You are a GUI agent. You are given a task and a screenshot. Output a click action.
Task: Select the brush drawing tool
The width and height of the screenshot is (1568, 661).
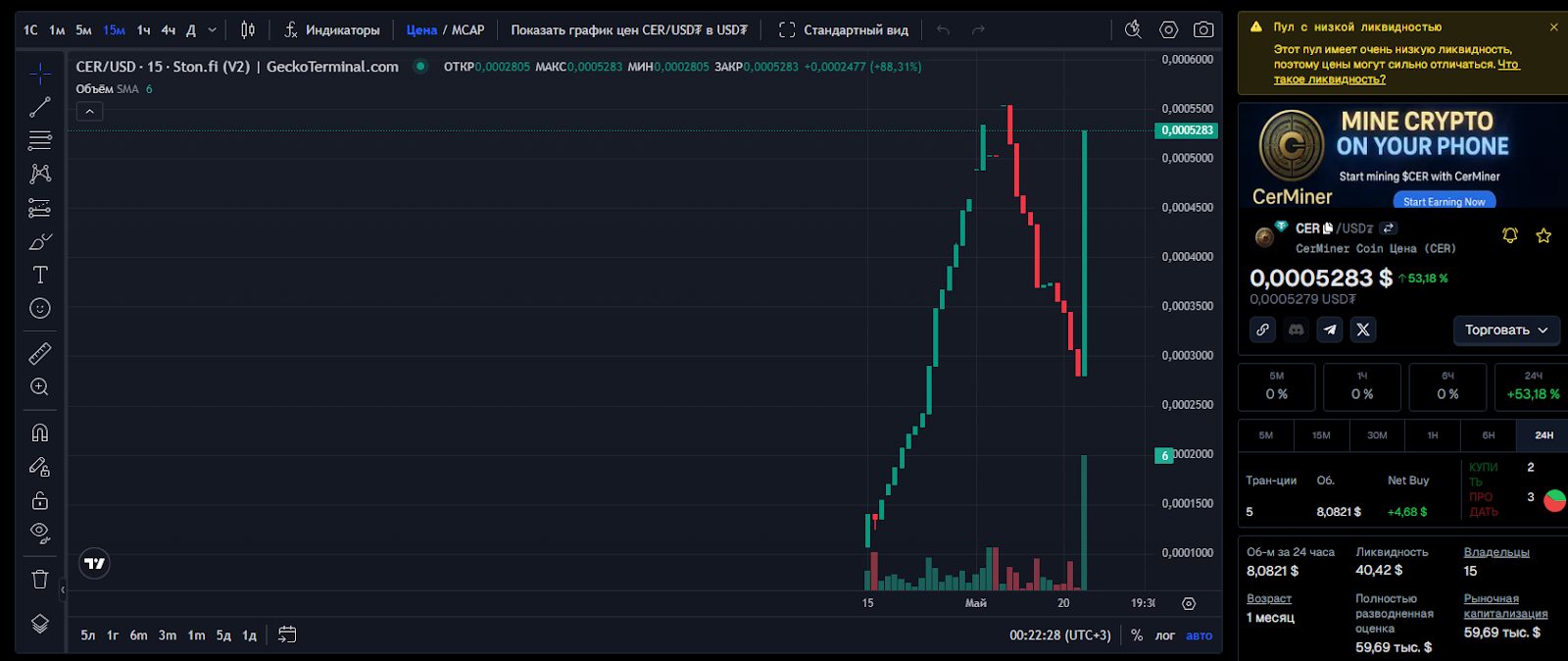click(x=40, y=241)
